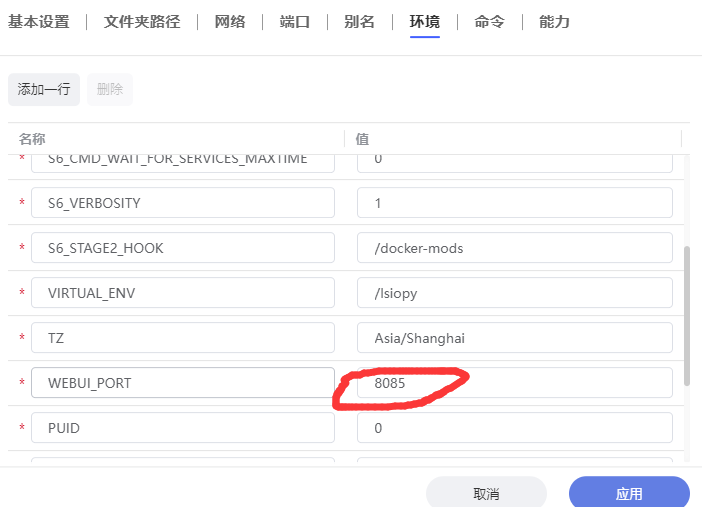The image size is (702, 507).
Task: Go to the 端口 tab
Action: click(294, 22)
